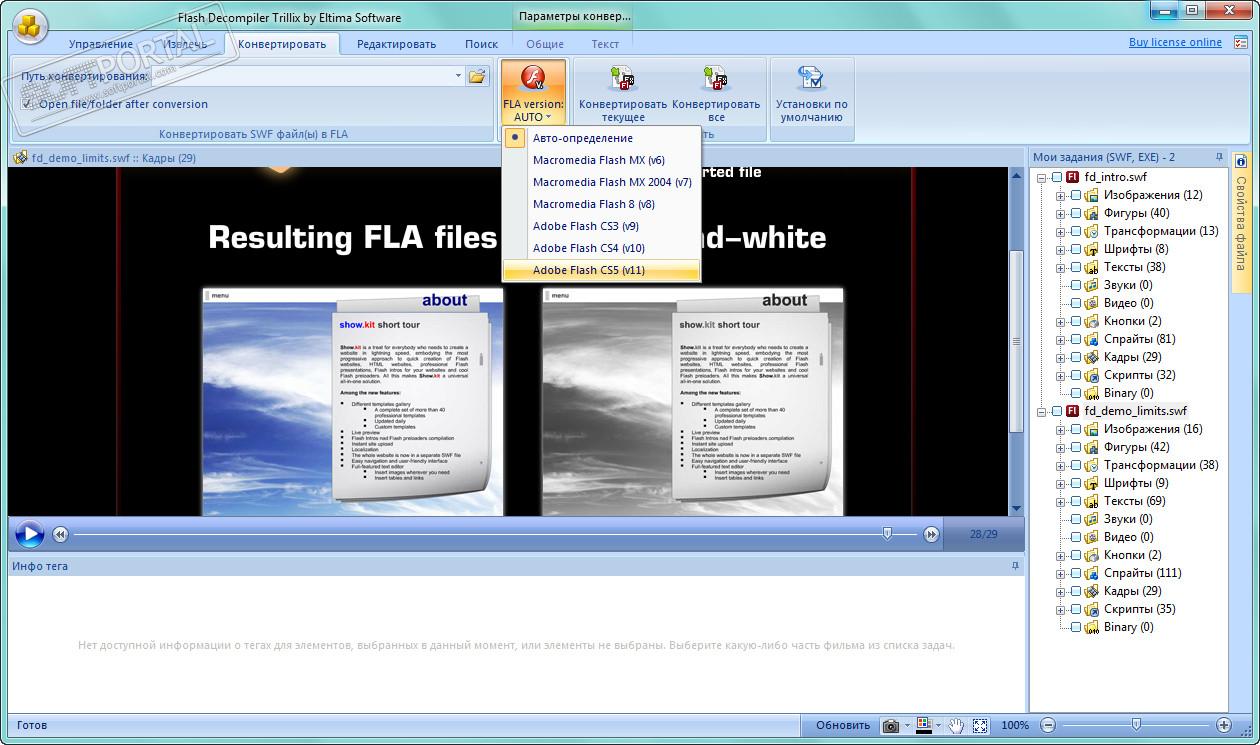This screenshot has height=745, width=1260.
Task: Click the Play button in the player
Action: click(x=30, y=534)
